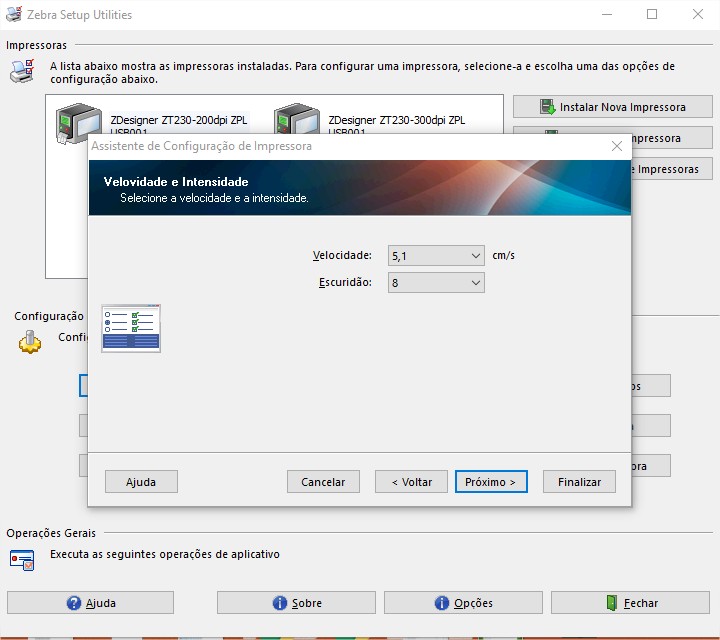Image resolution: width=720 pixels, height=640 pixels.
Task: Close the Assistente de Configuração dialog
Action: (617, 146)
